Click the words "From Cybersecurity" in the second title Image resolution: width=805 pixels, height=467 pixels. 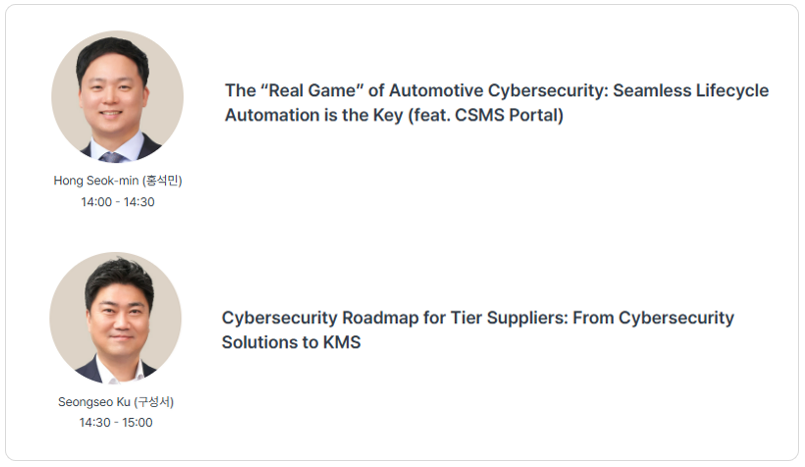[654, 318]
